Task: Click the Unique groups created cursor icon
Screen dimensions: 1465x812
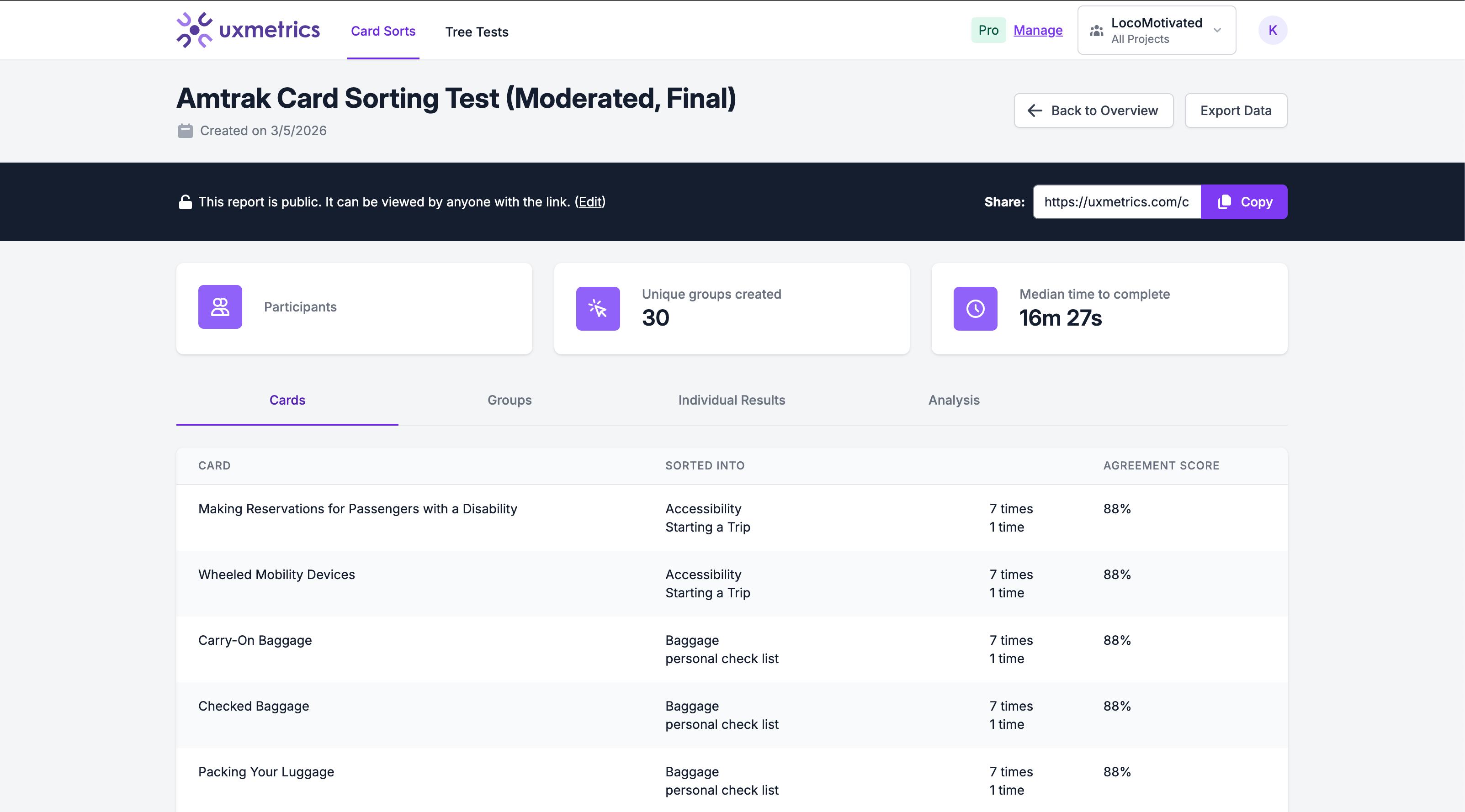Action: coord(598,309)
